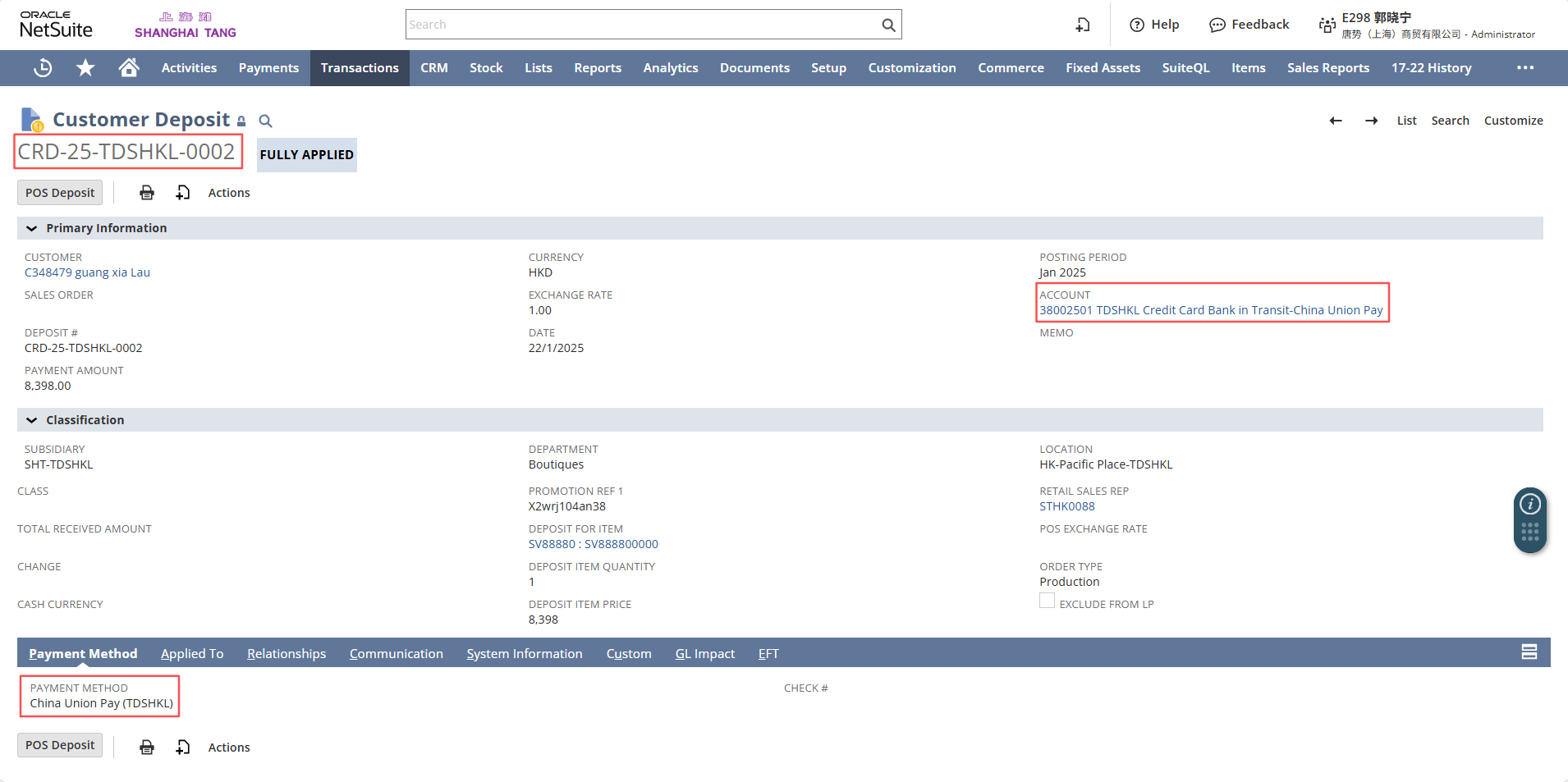Select the Payment Method subtab
The image size is (1568, 782).
[83, 653]
